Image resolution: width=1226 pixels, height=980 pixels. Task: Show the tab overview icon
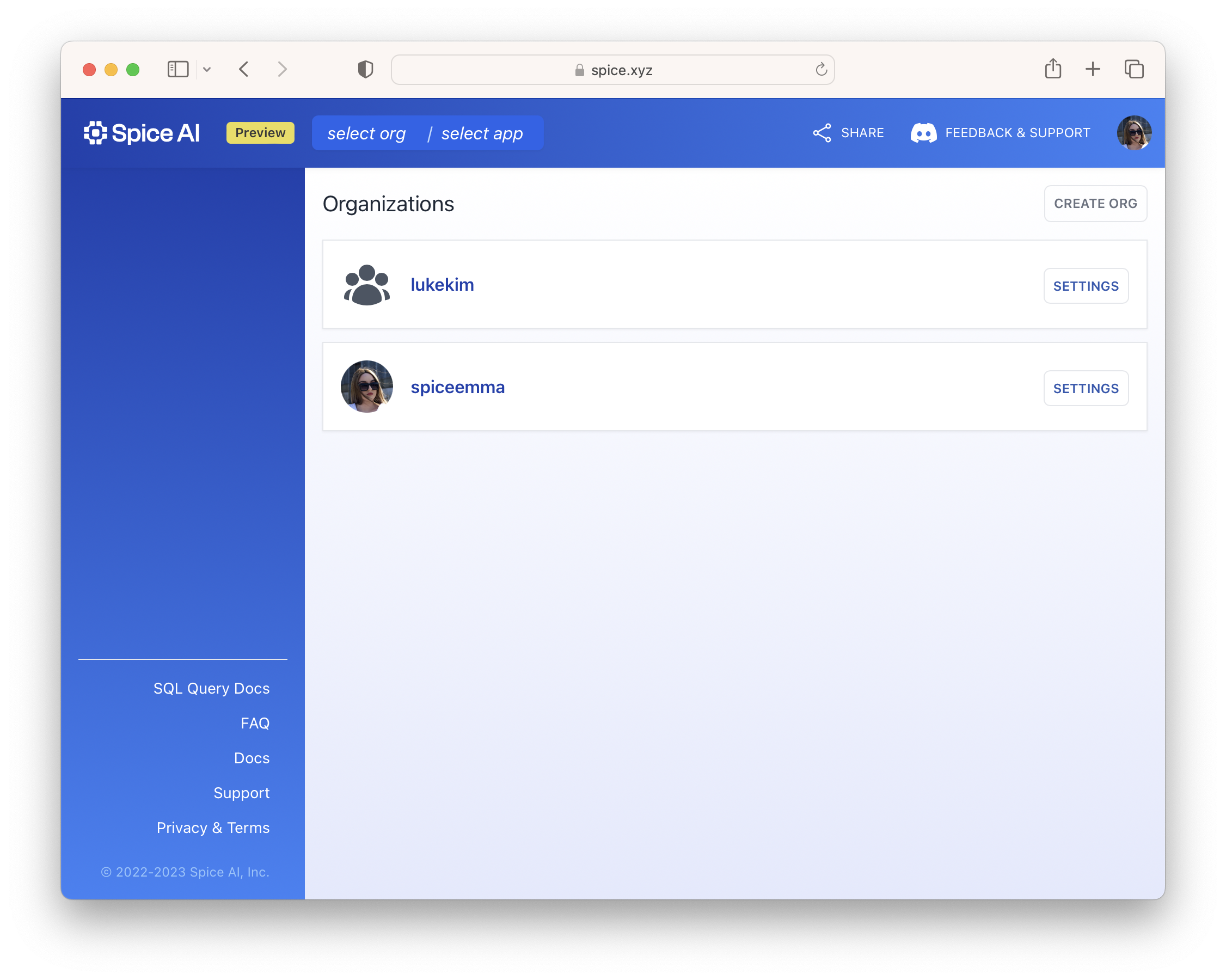tap(1134, 69)
